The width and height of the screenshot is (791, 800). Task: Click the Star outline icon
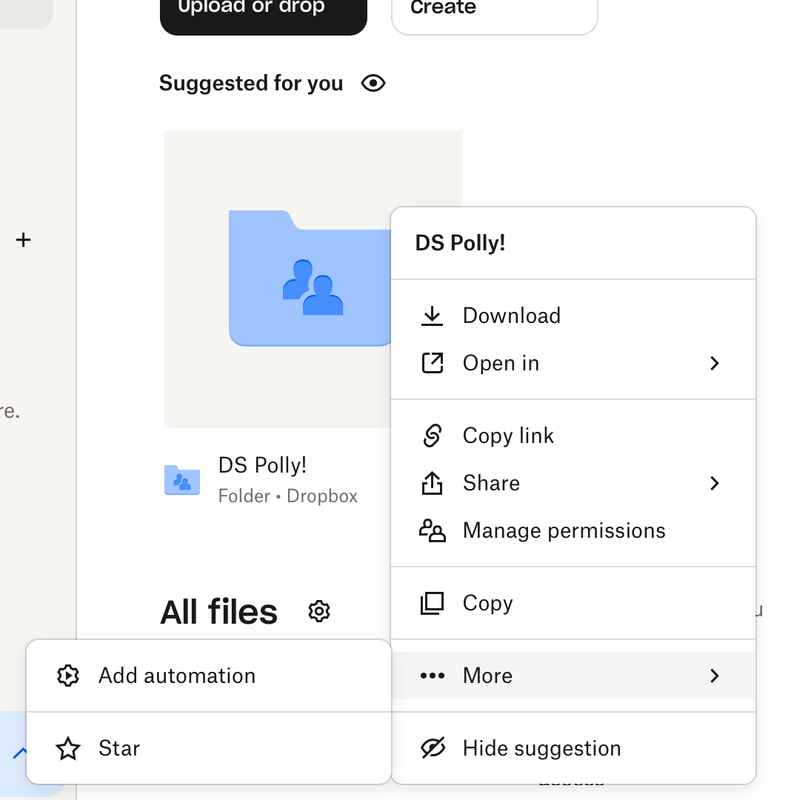[68, 748]
